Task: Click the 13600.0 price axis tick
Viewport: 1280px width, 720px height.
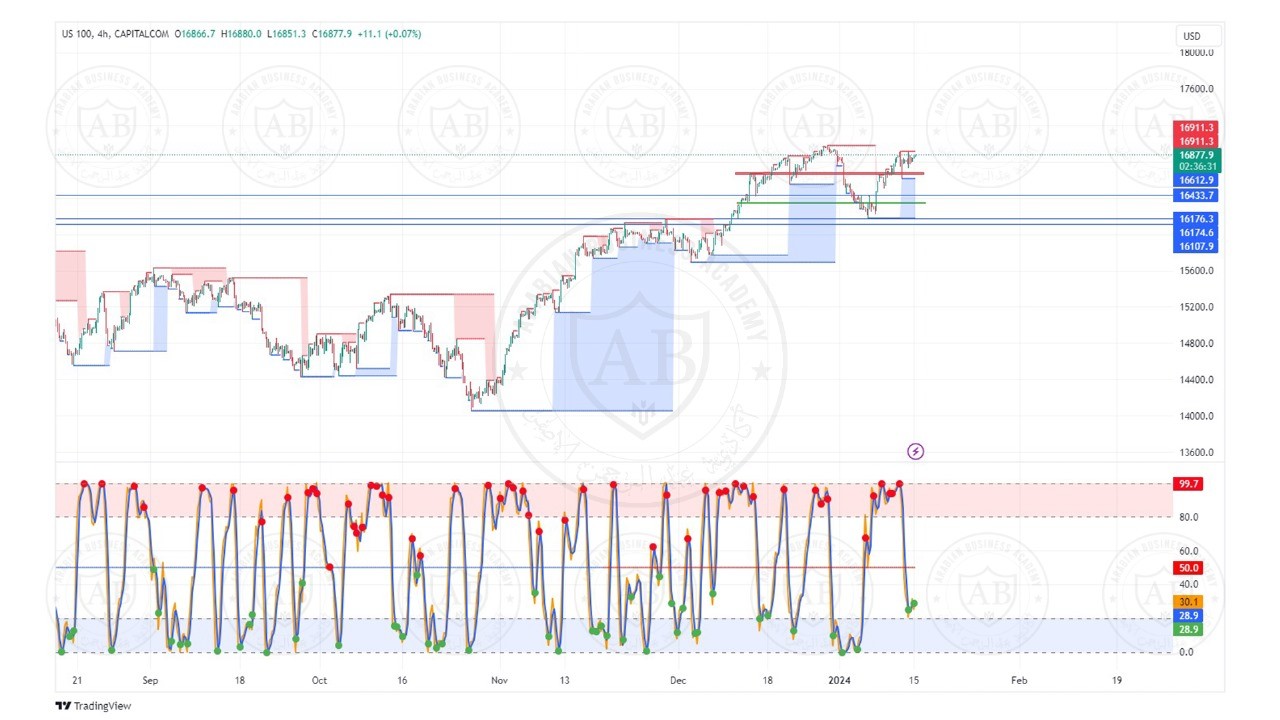Action: 1196,453
